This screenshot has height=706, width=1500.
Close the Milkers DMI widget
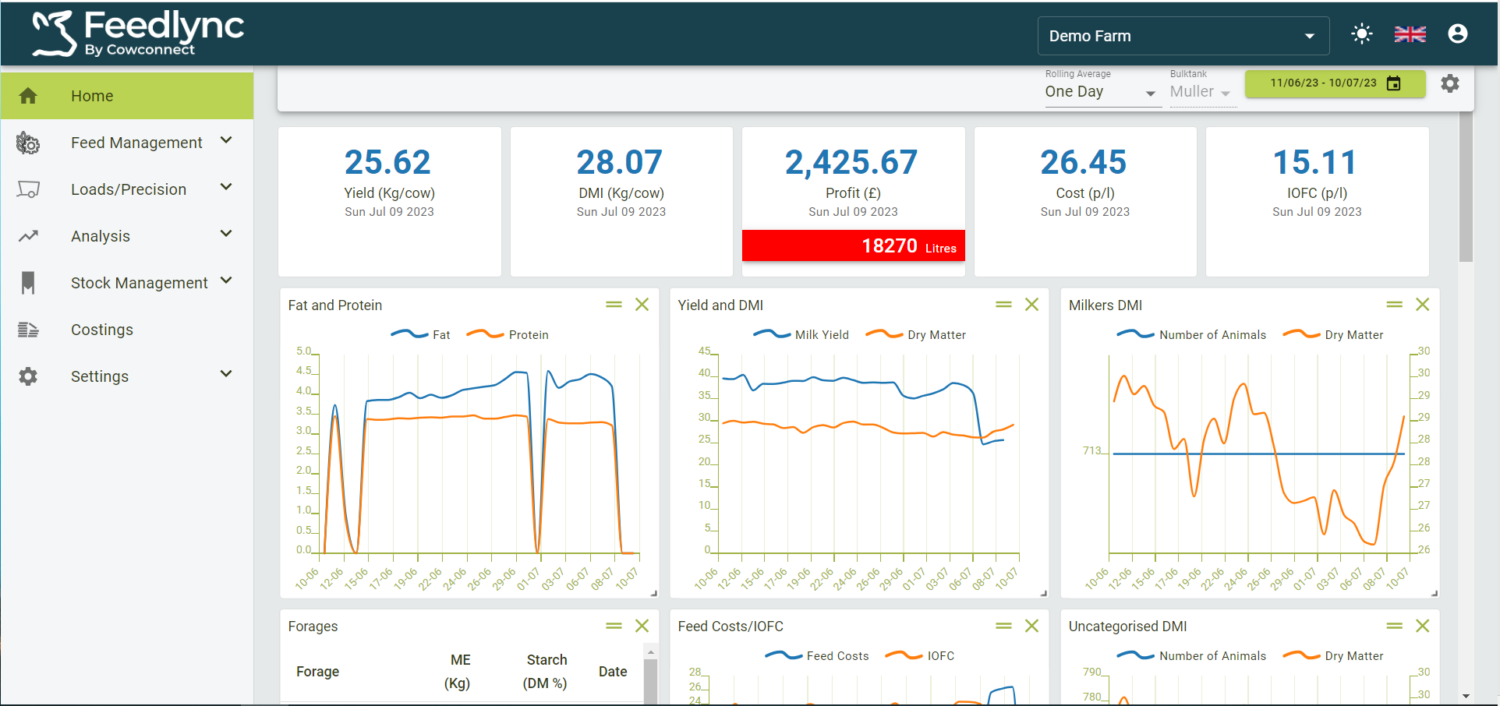tap(1422, 304)
